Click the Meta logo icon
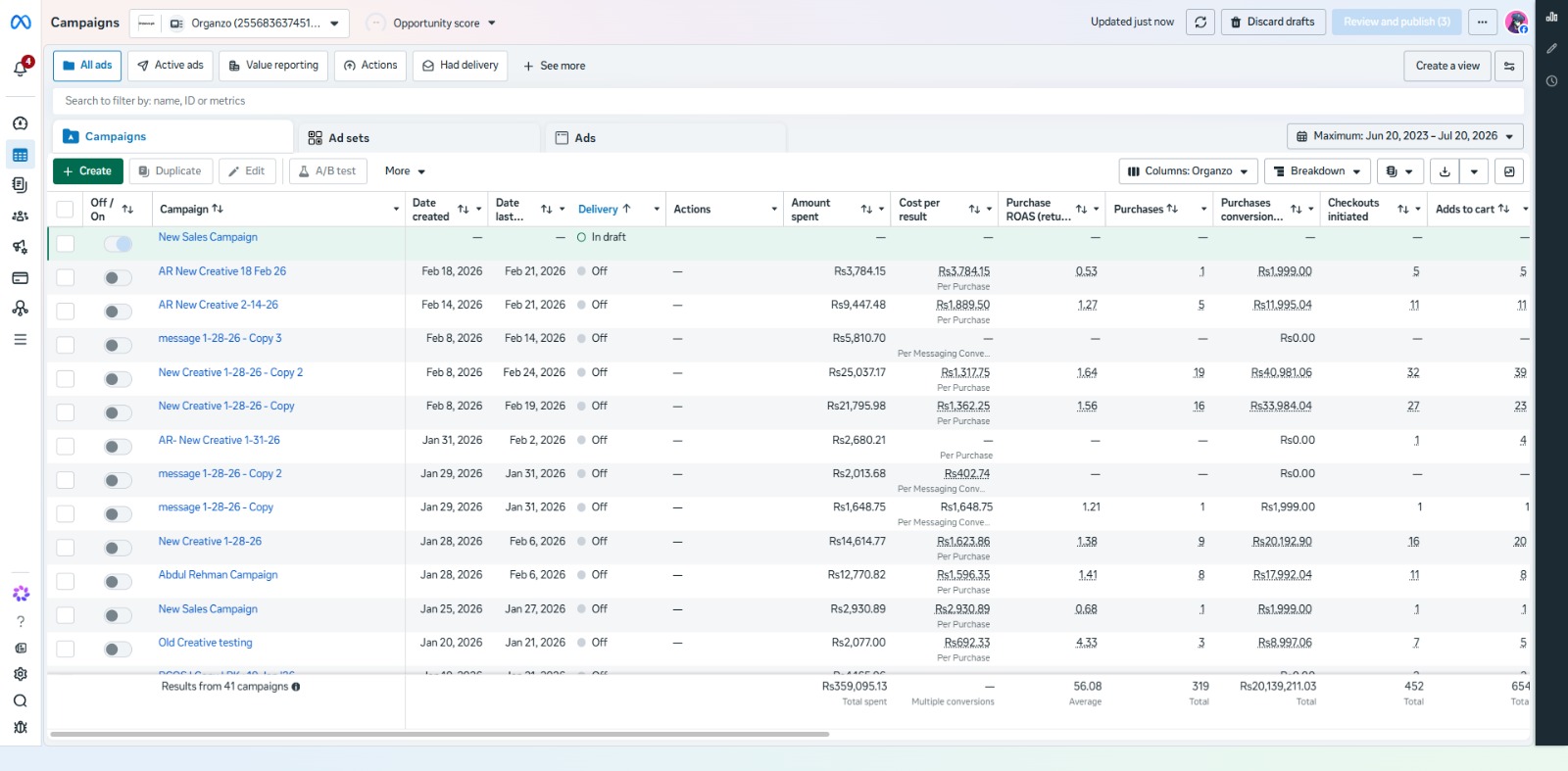Viewport: 1568px width, 771px height. point(20,22)
